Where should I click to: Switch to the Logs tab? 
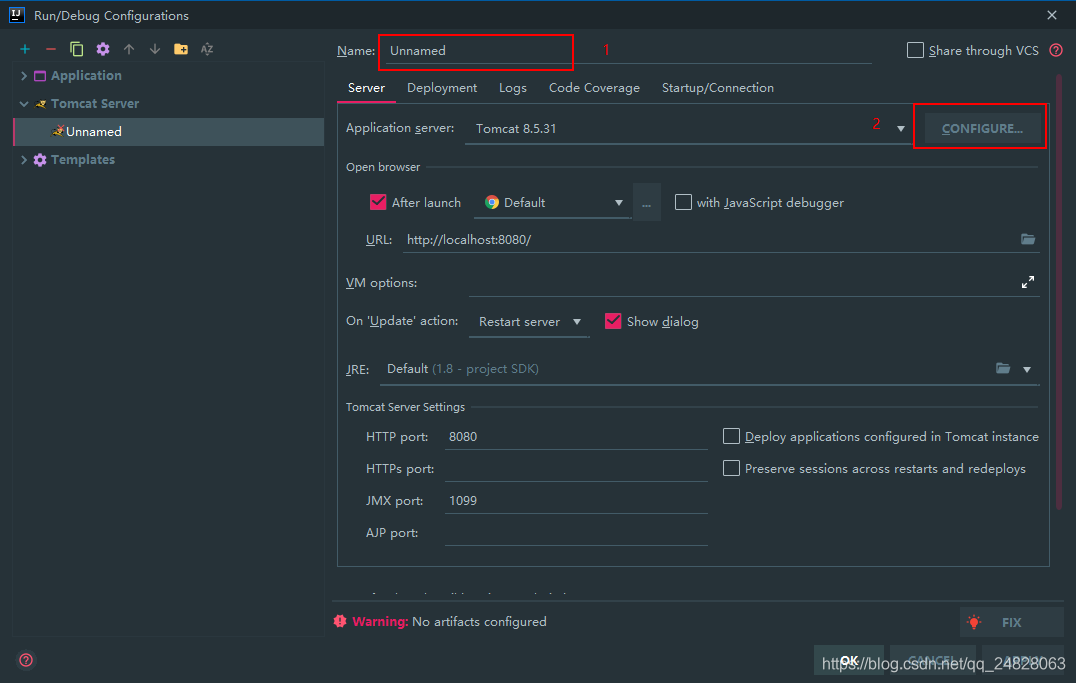point(513,88)
